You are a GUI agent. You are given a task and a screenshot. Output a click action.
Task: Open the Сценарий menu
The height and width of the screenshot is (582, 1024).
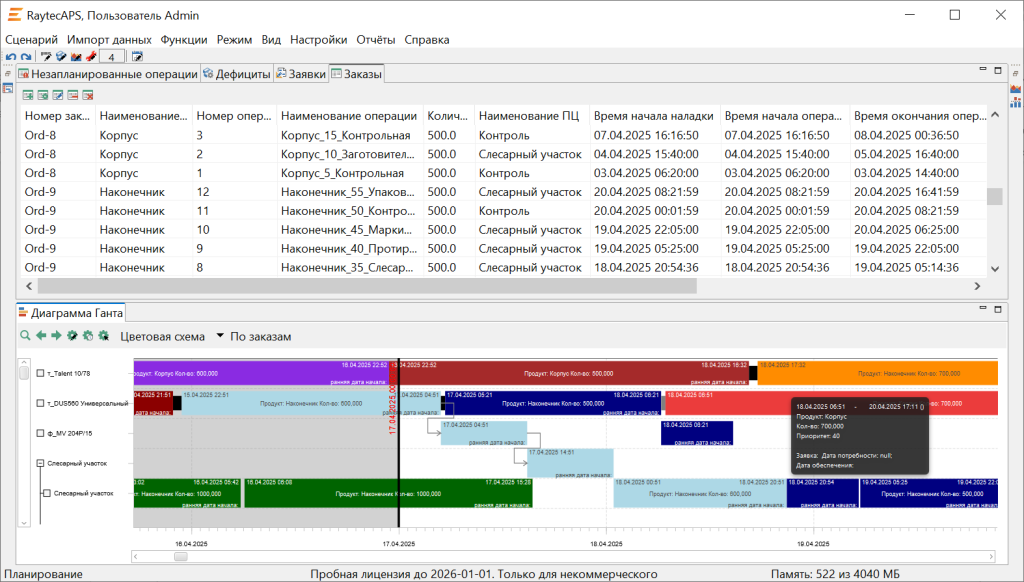click(x=31, y=40)
